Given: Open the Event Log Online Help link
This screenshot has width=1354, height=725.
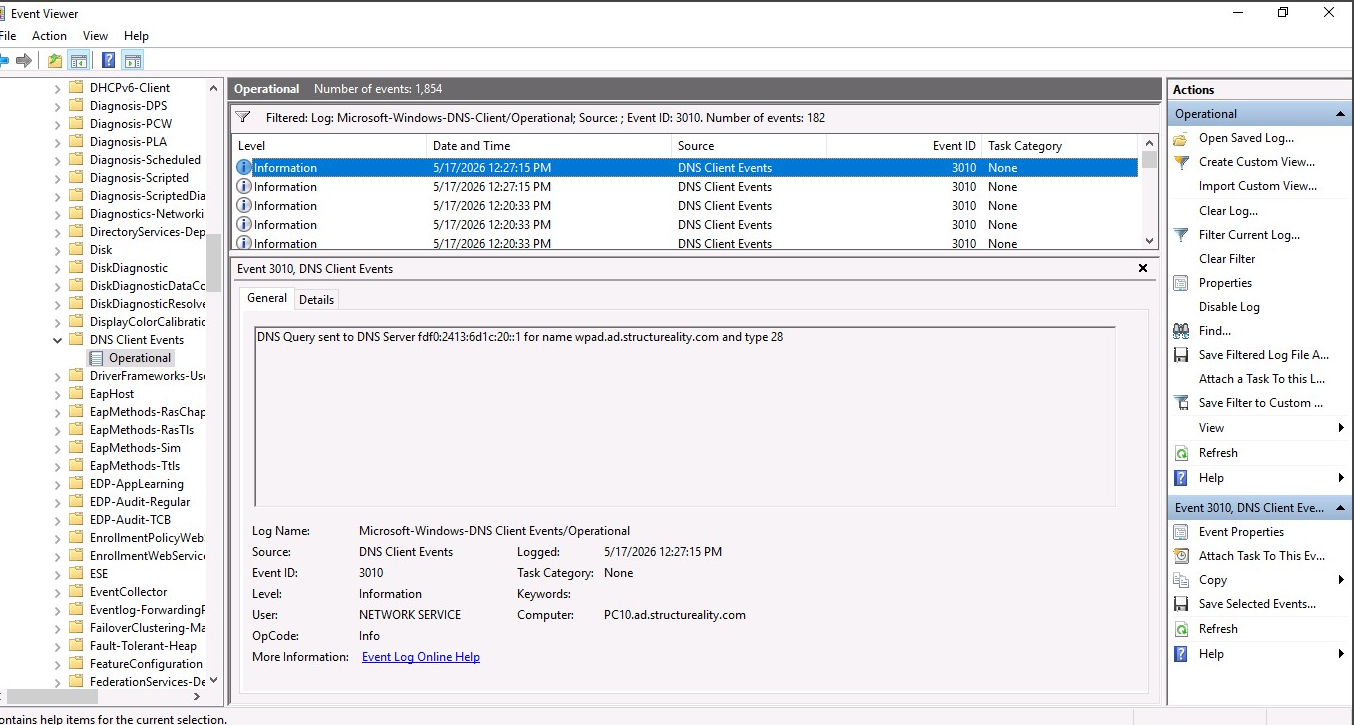Looking at the screenshot, I should (421, 657).
